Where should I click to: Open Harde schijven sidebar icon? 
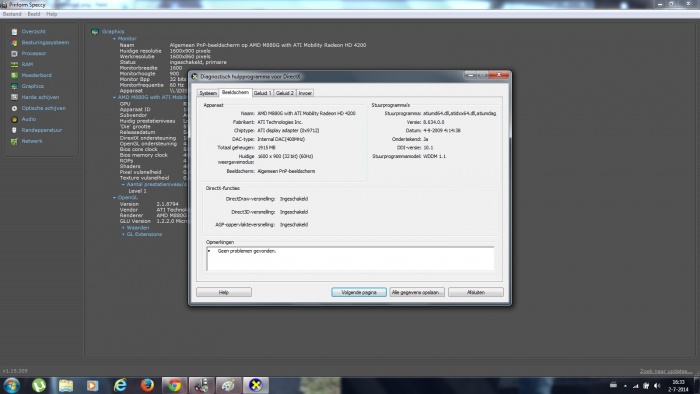[x=14, y=97]
